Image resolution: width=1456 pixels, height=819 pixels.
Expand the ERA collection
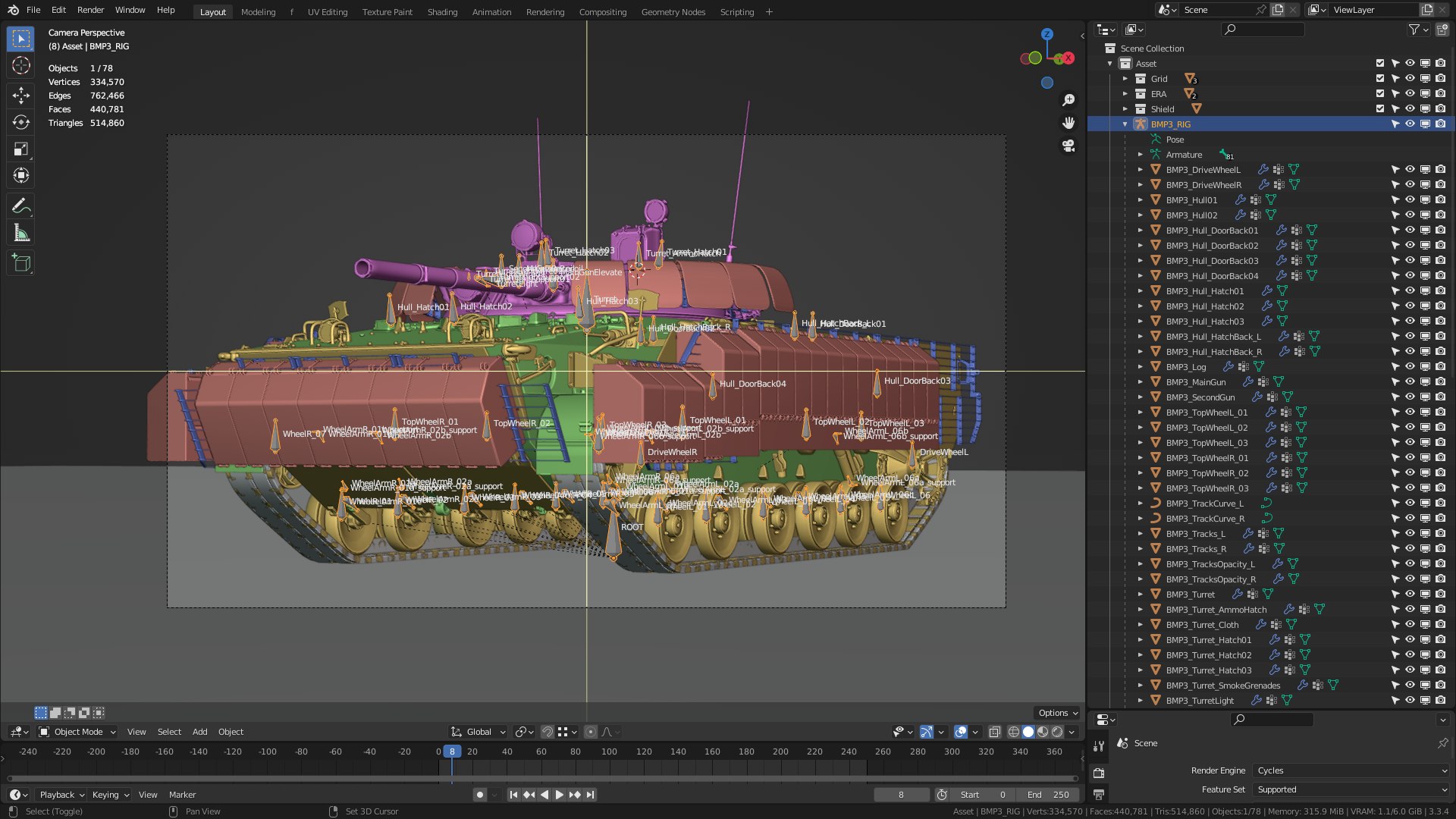click(x=1125, y=94)
